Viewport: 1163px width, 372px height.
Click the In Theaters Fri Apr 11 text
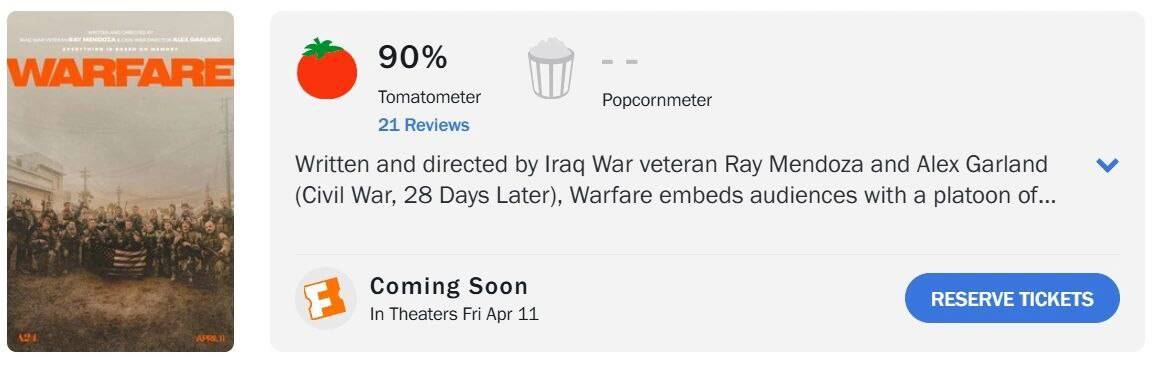(x=454, y=314)
